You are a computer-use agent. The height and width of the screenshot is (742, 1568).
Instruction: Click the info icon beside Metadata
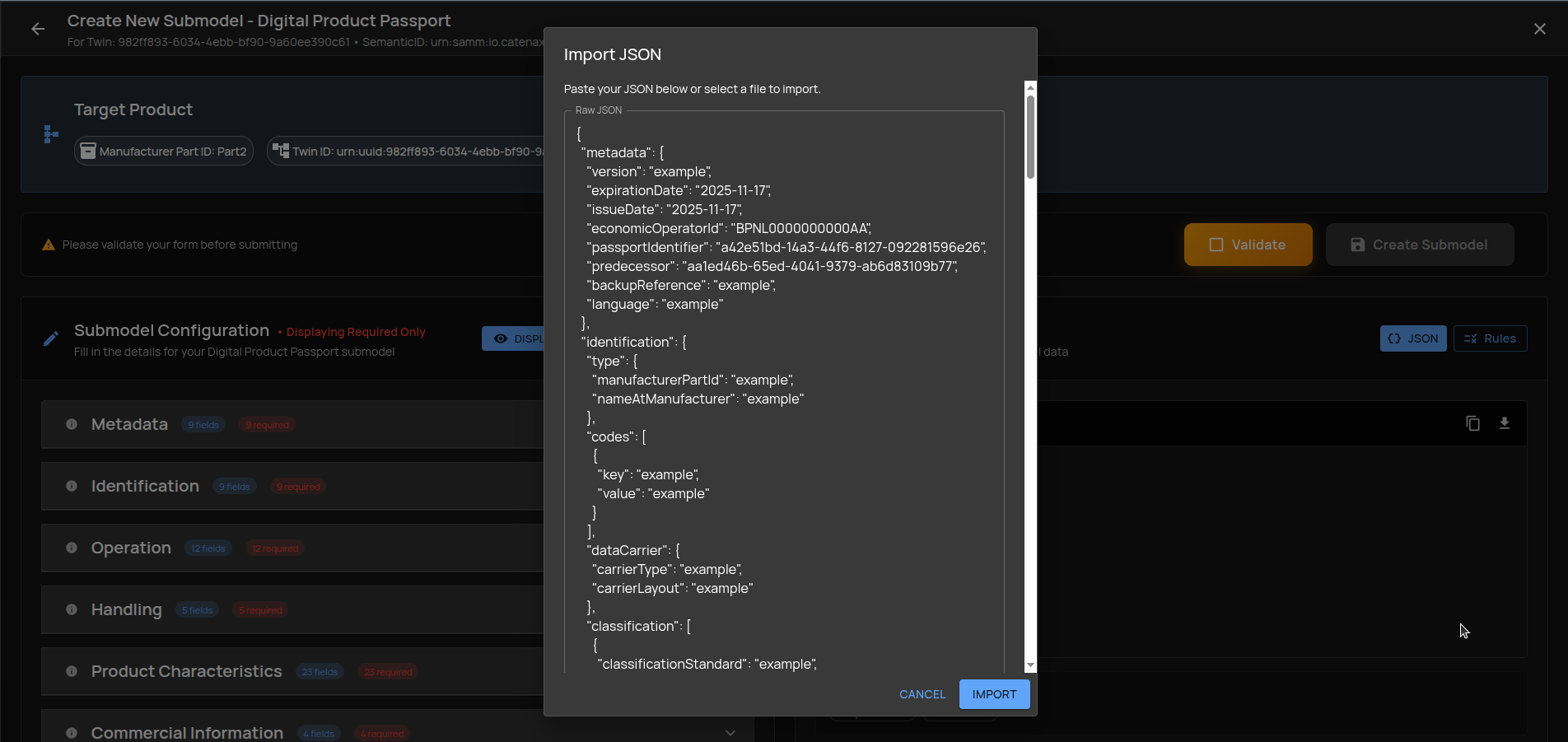tap(72, 424)
